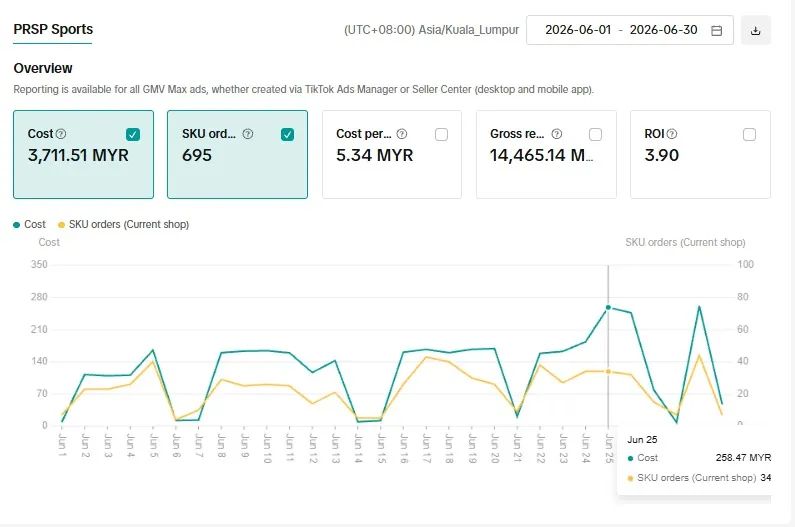Click the SKU orders help icon
This screenshot has height=527, width=795.
click(x=247, y=134)
